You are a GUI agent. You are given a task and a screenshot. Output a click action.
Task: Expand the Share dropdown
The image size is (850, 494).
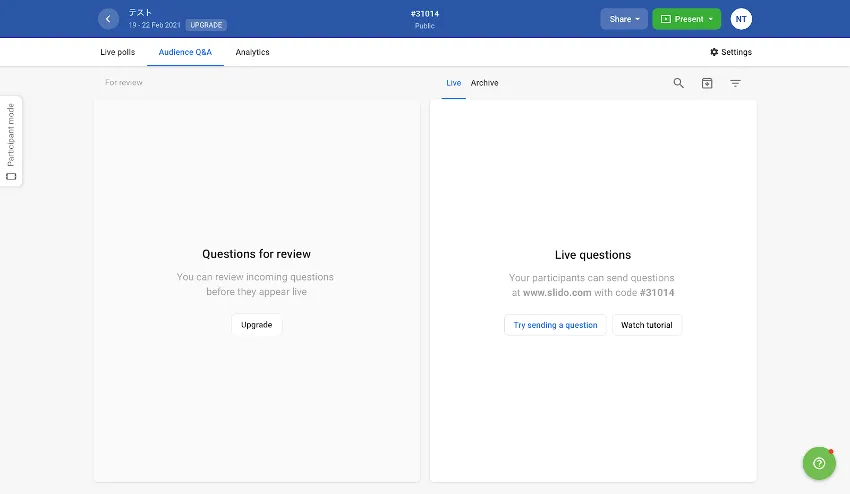[x=624, y=19]
